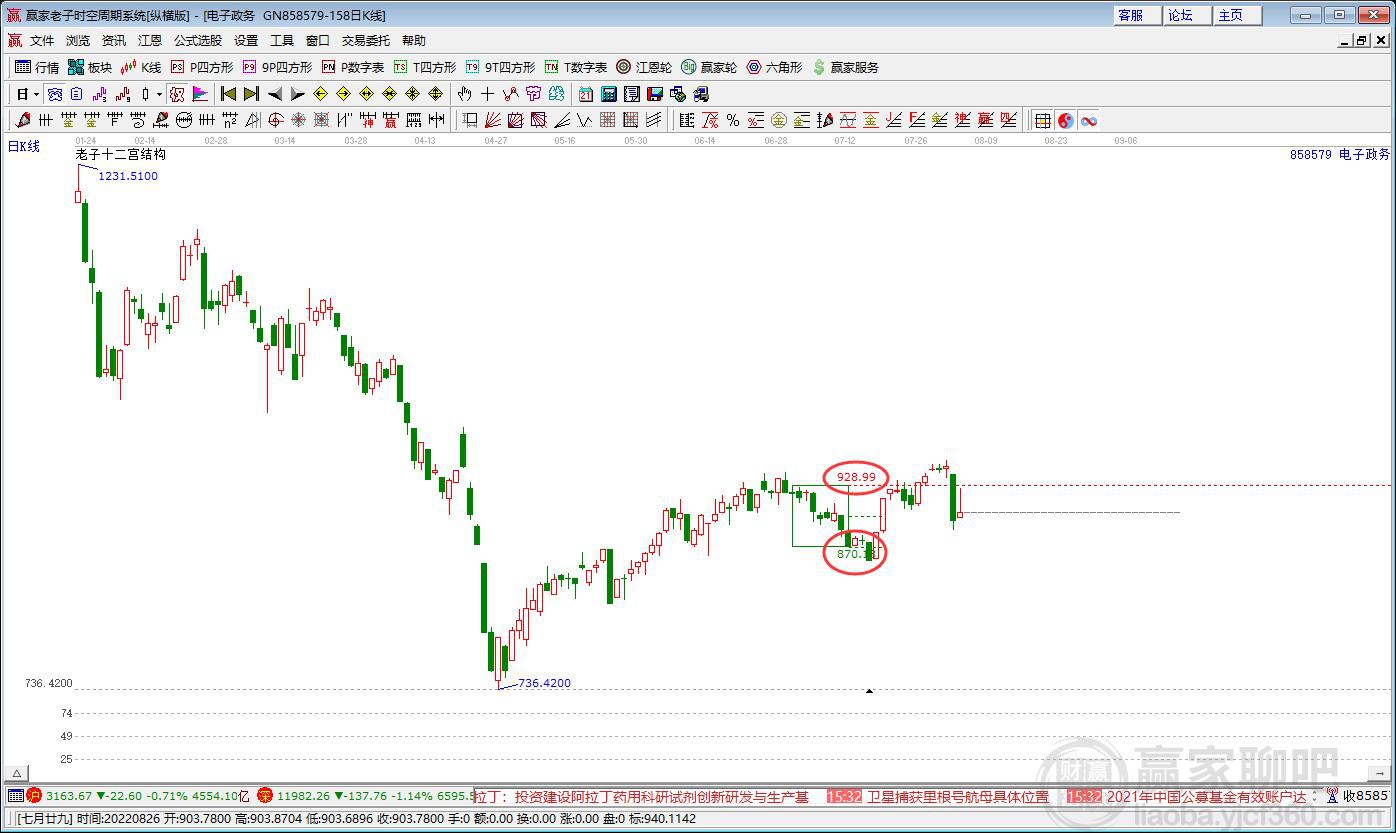Open the 工具 menu
The image size is (1396, 833).
click(282, 40)
